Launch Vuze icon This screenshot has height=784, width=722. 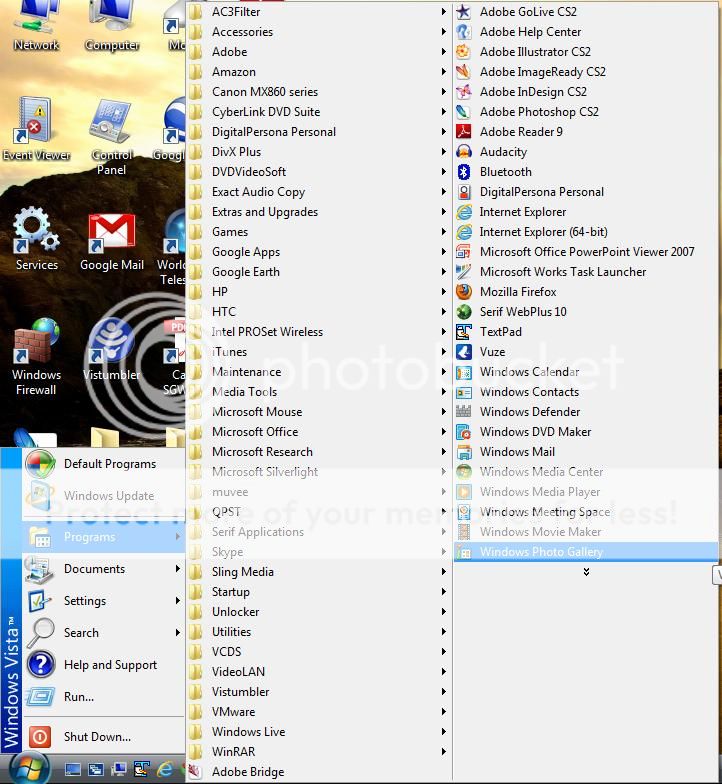464,352
